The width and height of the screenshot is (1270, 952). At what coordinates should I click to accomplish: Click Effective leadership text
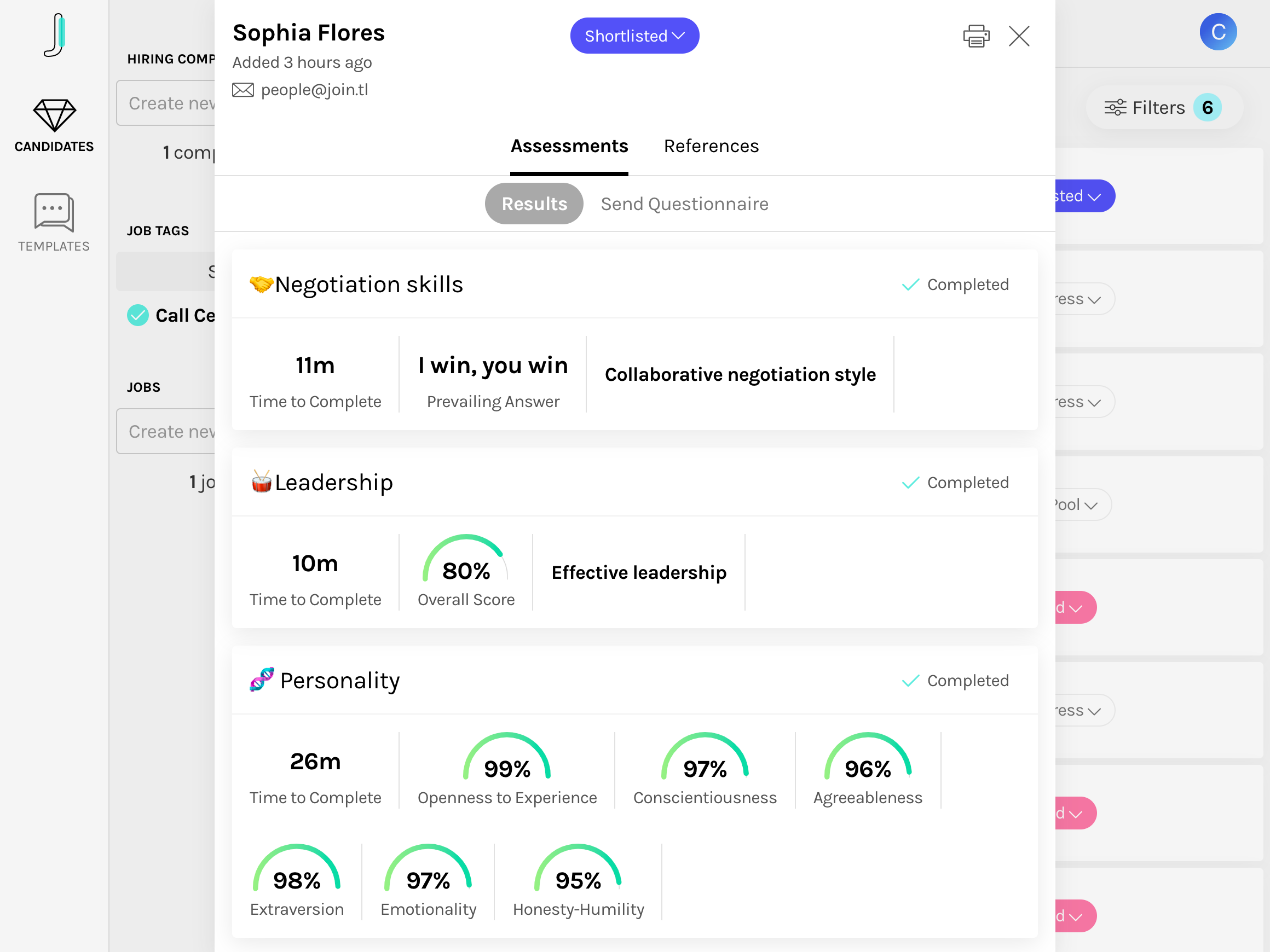click(x=639, y=573)
